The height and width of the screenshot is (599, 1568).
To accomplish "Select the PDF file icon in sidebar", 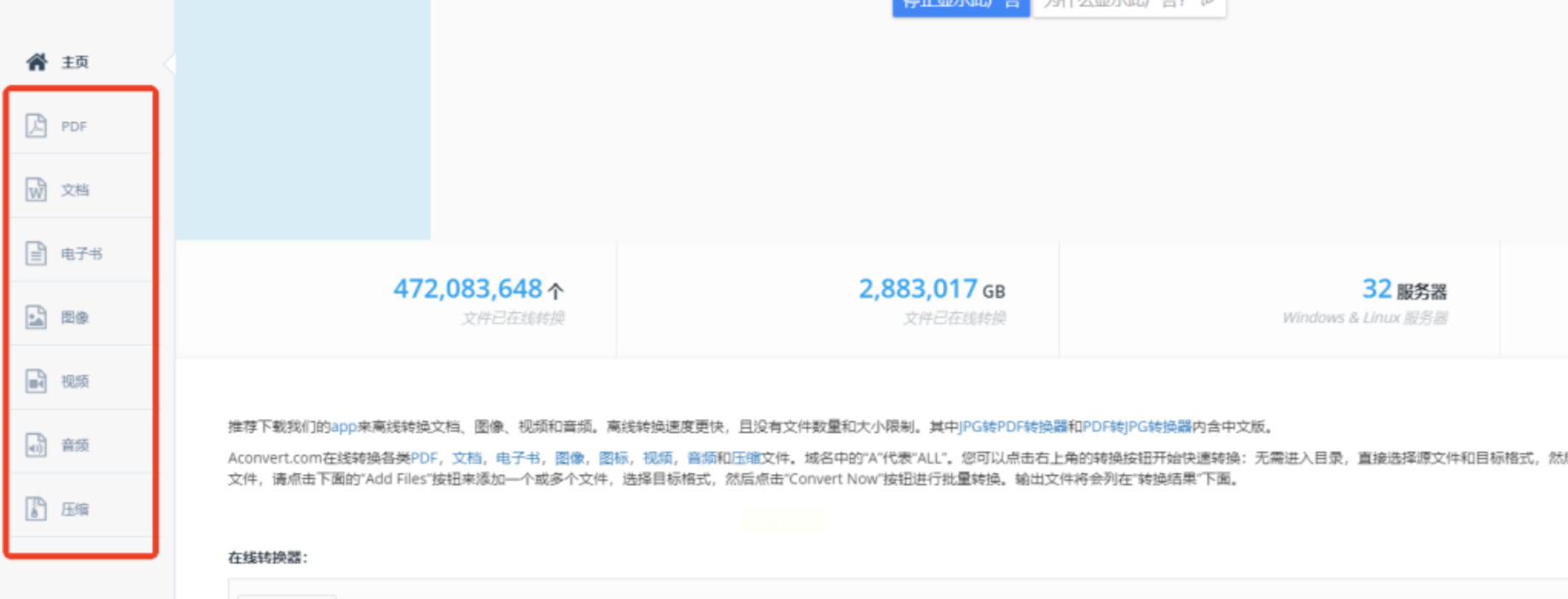I will (36, 125).
